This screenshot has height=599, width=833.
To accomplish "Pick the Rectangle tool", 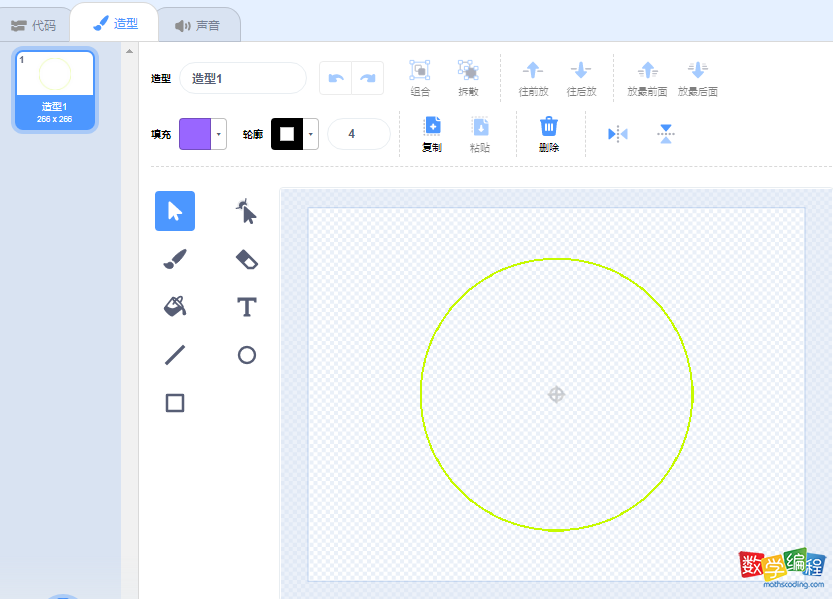I will click(x=175, y=402).
